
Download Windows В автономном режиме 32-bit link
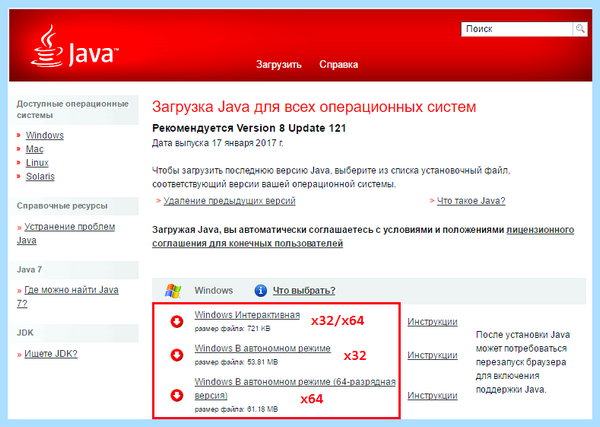coord(262,349)
